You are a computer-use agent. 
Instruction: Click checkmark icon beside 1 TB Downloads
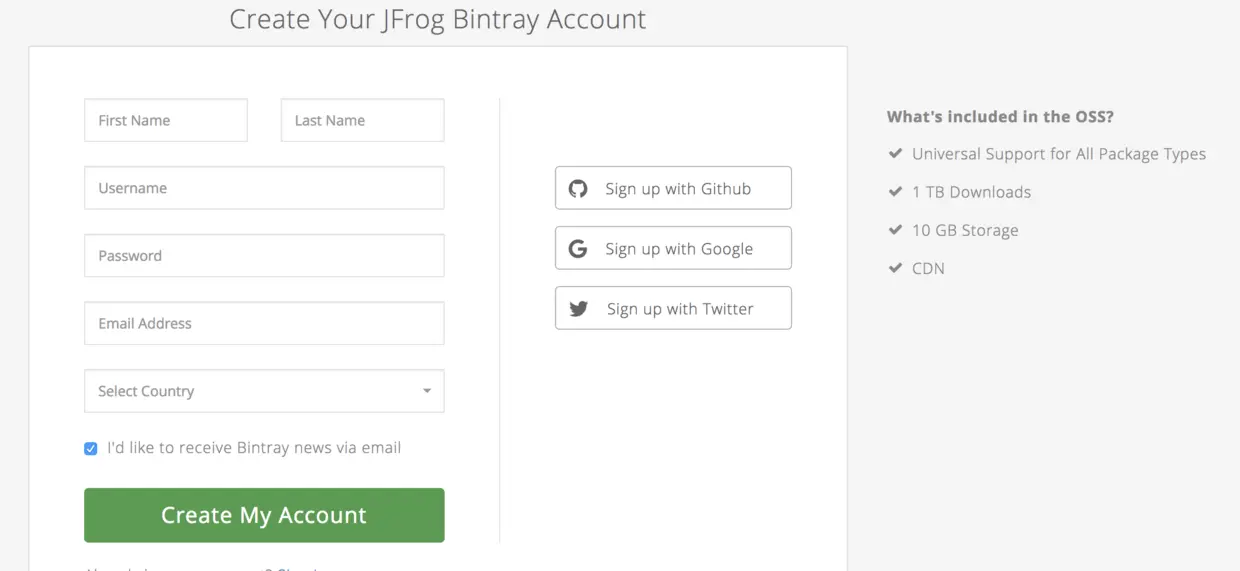point(895,192)
